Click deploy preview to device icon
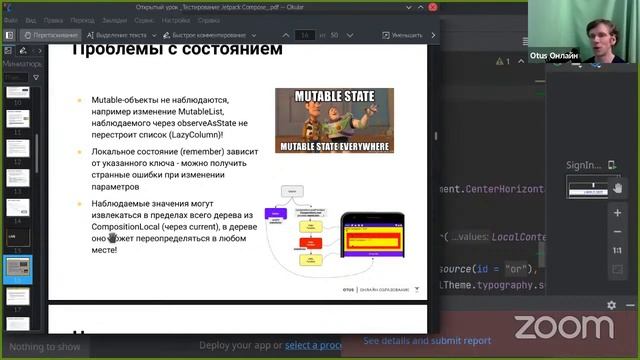Image resolution: width=640 pixels, height=360 pixels. pos(611,165)
